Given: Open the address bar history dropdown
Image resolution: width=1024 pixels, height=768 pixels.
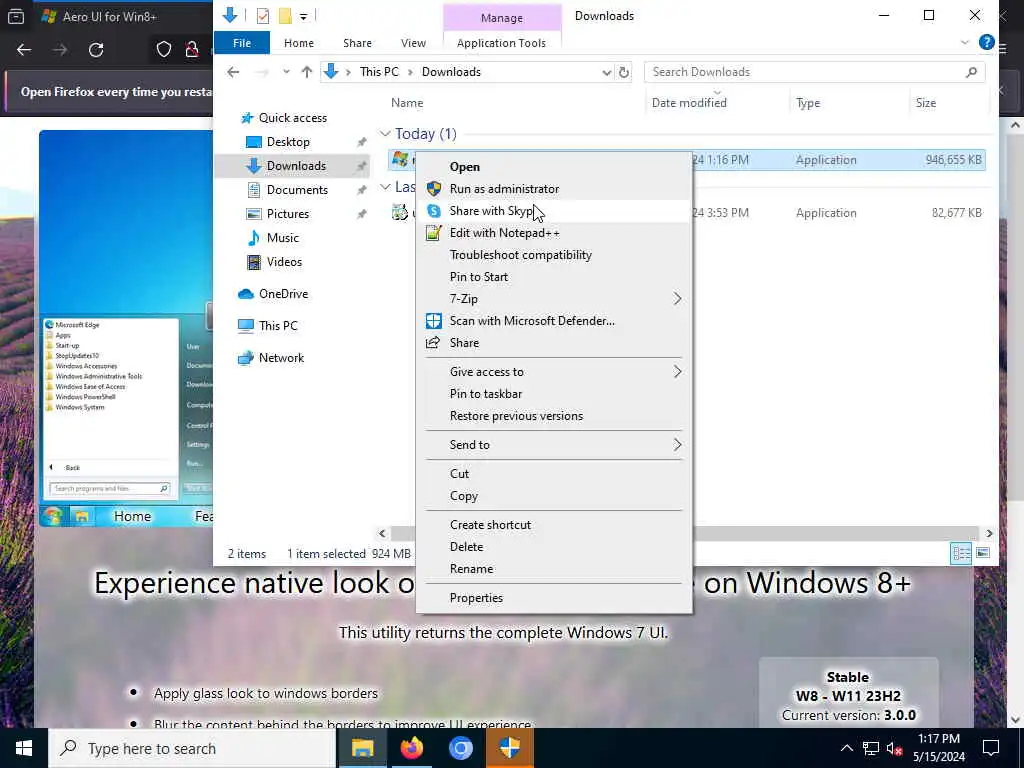Looking at the screenshot, I should 606,72.
